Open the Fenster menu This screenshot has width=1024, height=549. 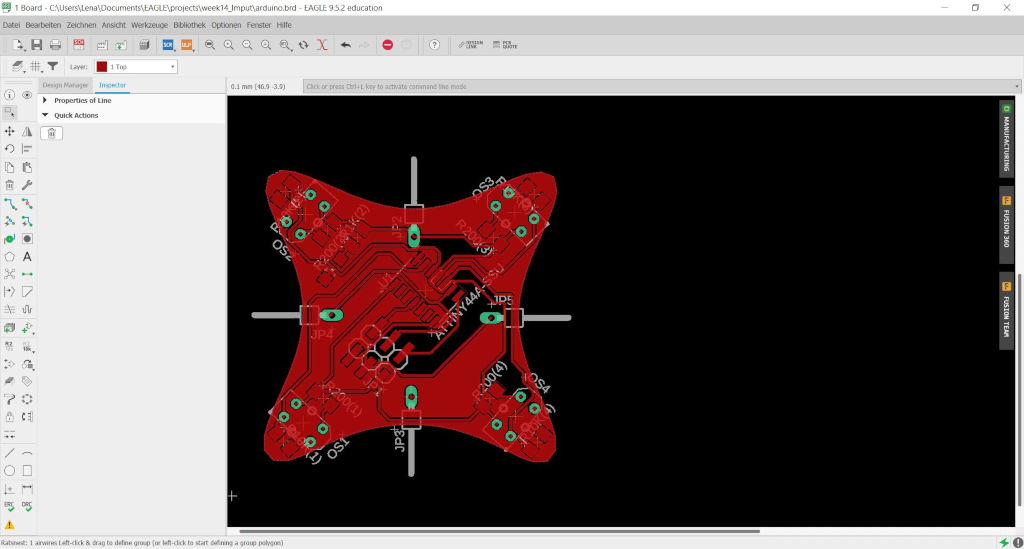[x=259, y=25]
